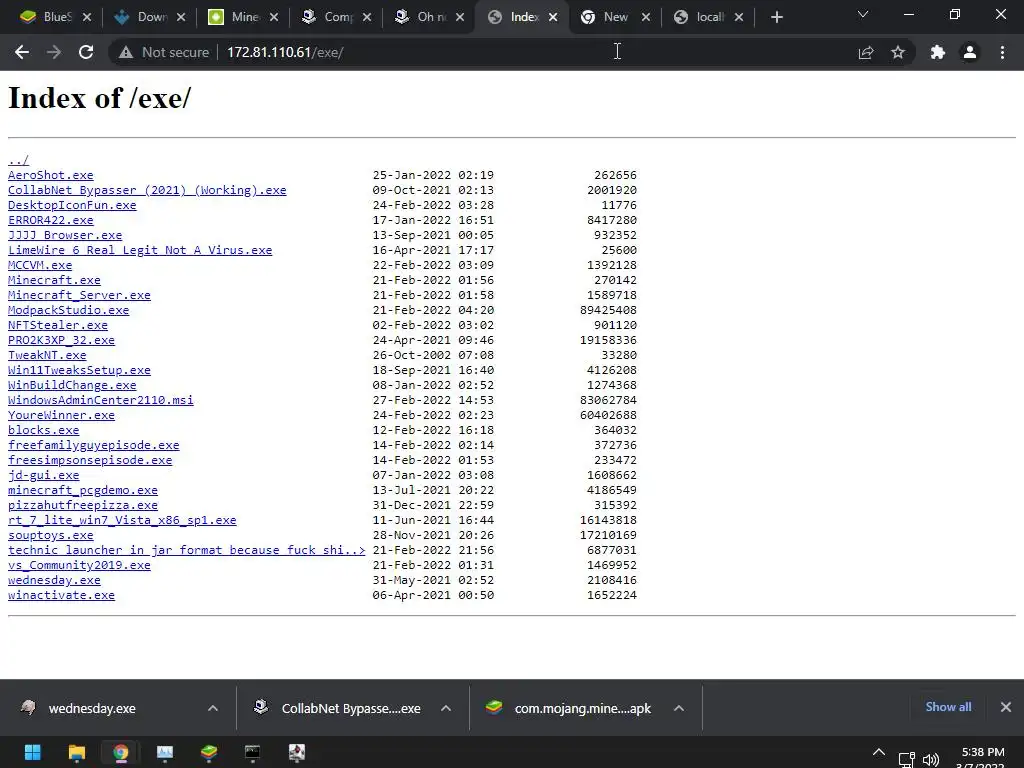
Task: Click the MCCVM.exe link
Action: coord(40,265)
